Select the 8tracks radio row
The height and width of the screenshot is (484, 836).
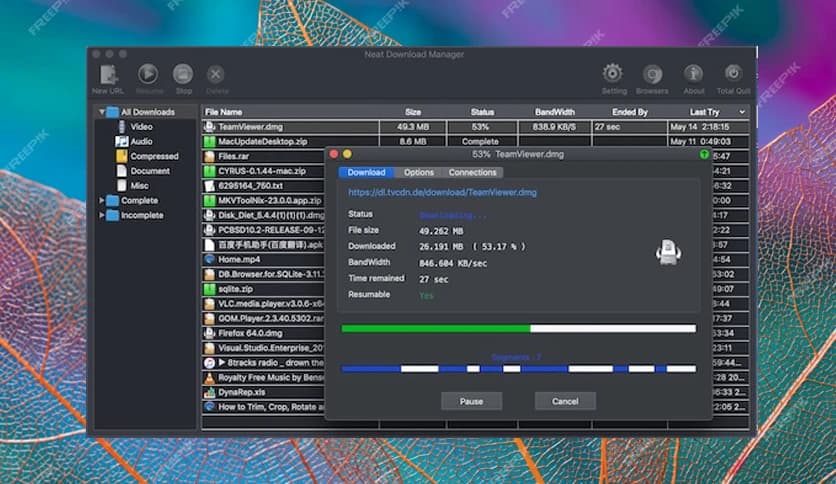click(x=264, y=363)
